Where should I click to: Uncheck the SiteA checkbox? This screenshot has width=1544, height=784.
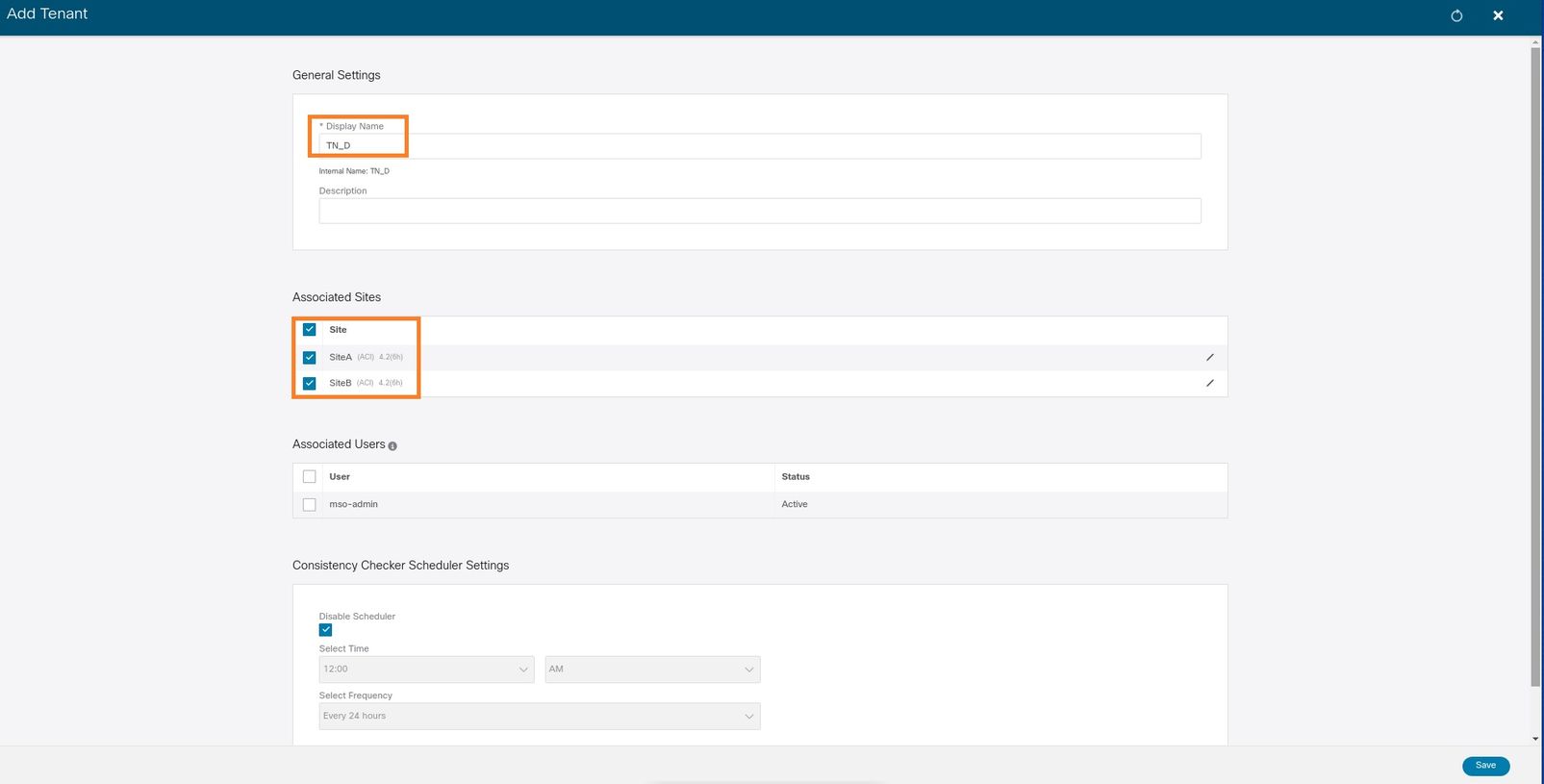pos(309,357)
